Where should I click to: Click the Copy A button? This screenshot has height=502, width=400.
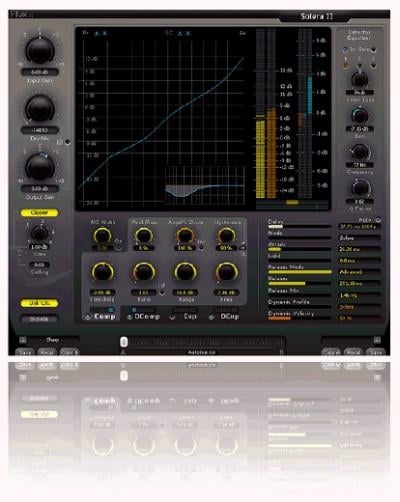tap(331, 352)
